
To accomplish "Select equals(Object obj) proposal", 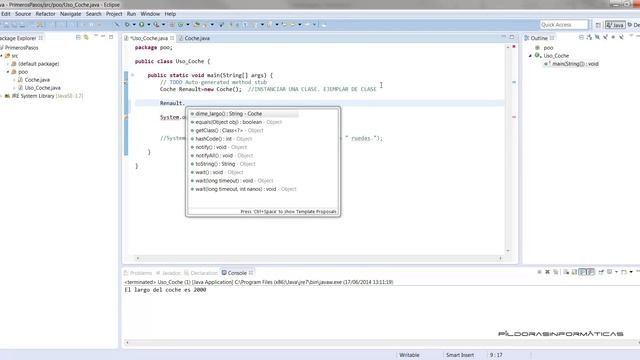I will (x=263, y=122).
